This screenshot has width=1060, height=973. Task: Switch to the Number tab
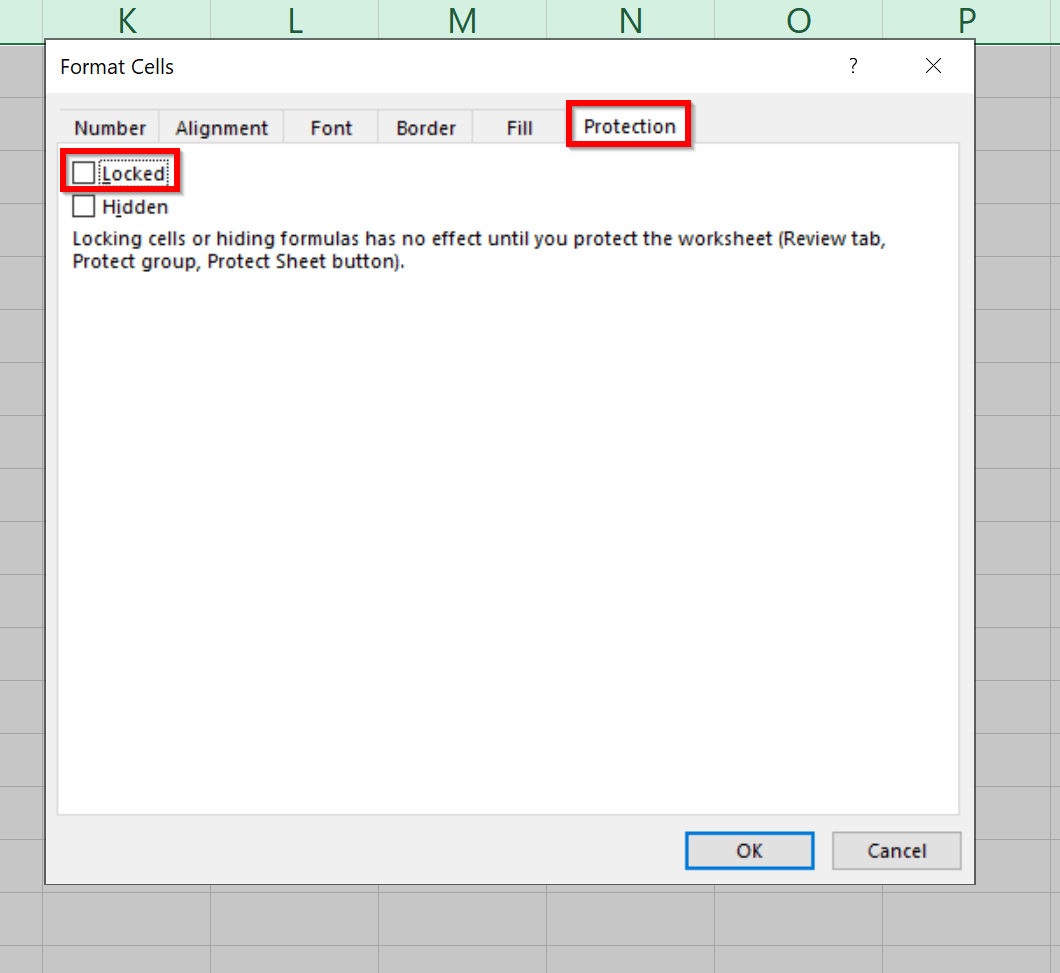pyautogui.click(x=108, y=127)
